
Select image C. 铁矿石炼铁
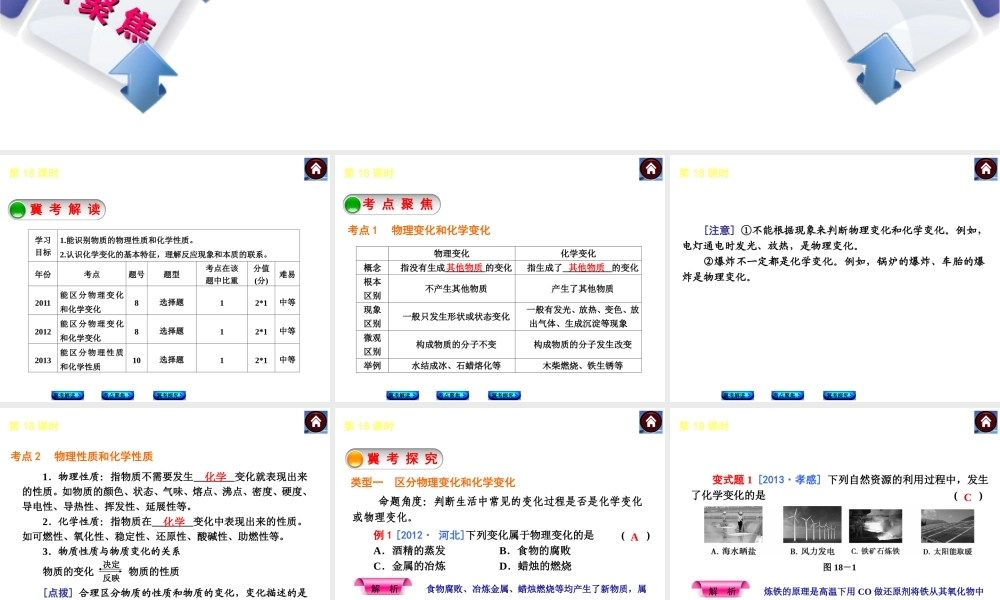pos(876,526)
